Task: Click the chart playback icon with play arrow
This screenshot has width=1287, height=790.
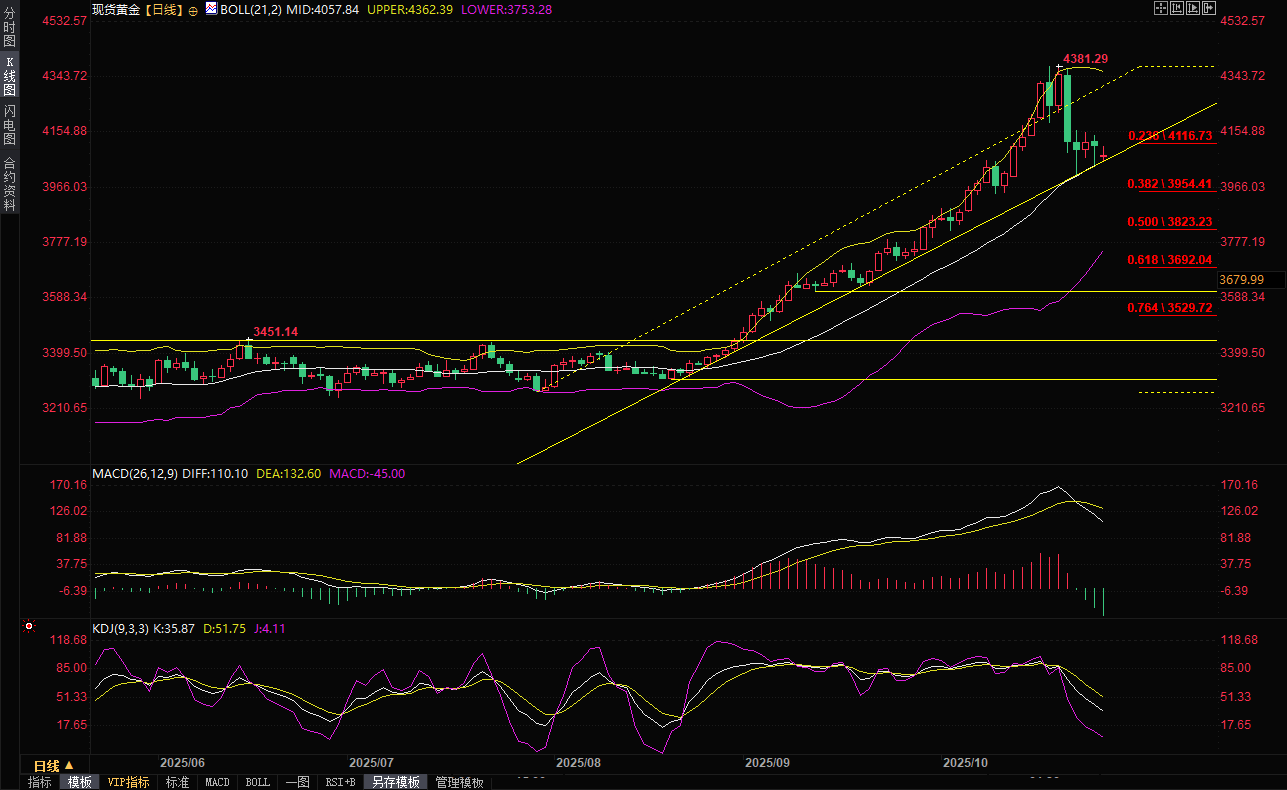Action: coord(1192,8)
